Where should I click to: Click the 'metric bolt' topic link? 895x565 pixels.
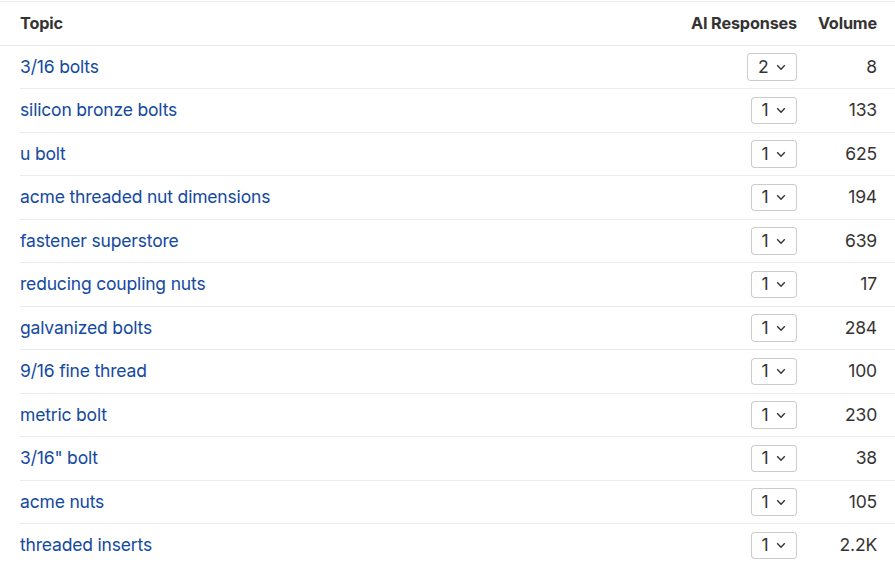tap(63, 415)
